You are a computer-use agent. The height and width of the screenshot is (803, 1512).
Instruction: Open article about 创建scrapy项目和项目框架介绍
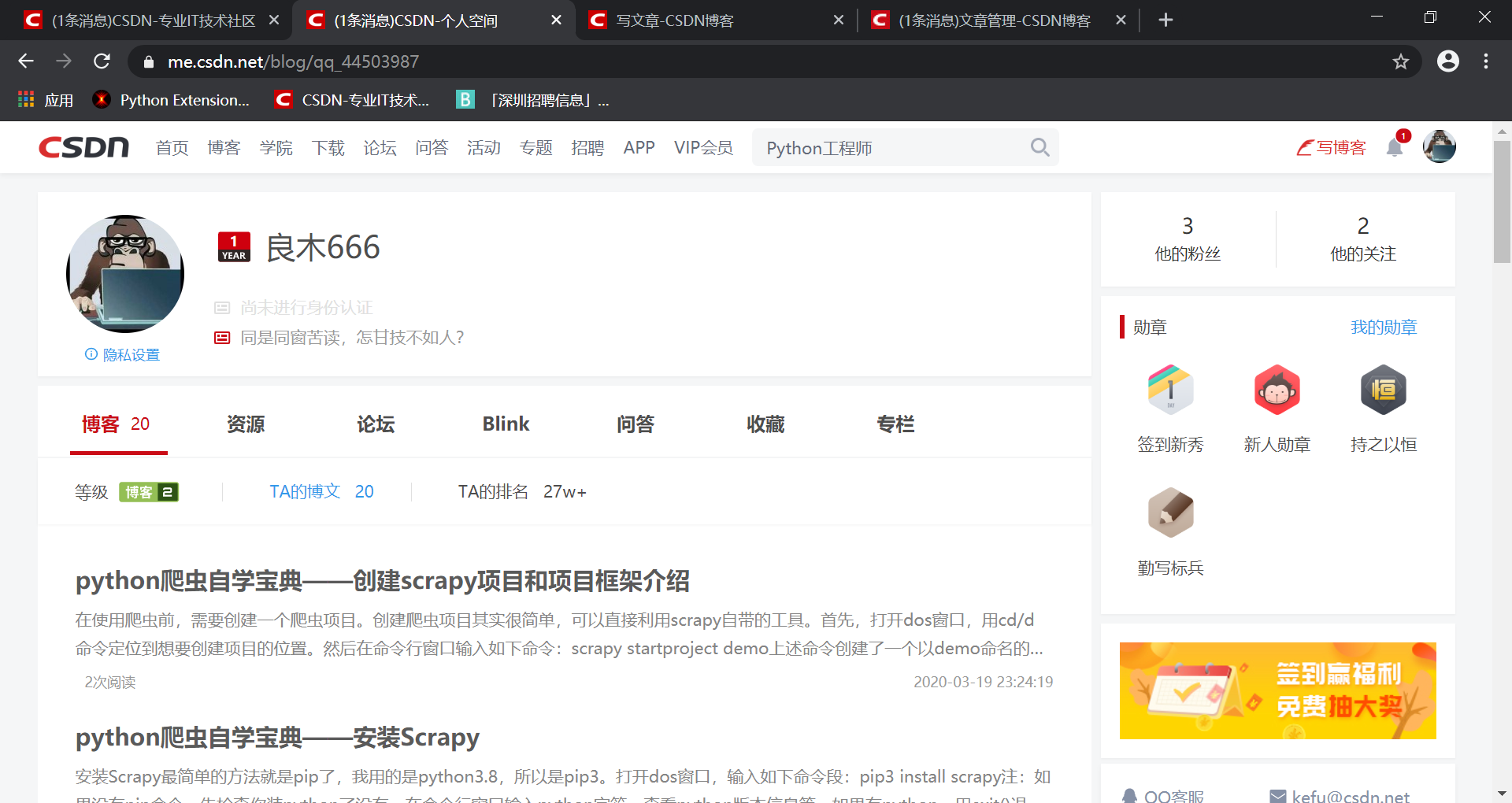tap(382, 581)
